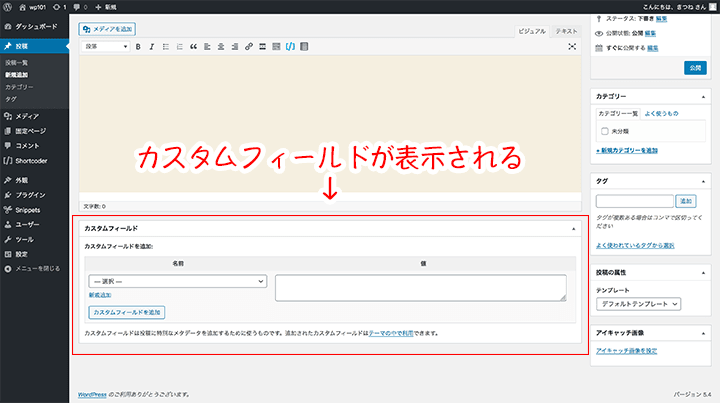Open the Snippets sidebar menu
720x403 pixels.
point(34,210)
